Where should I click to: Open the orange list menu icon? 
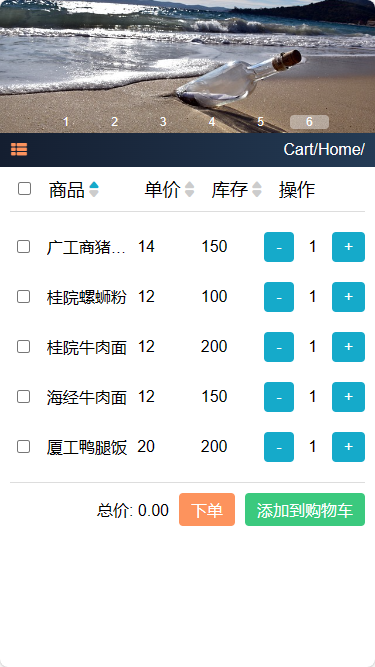[x=19, y=149]
